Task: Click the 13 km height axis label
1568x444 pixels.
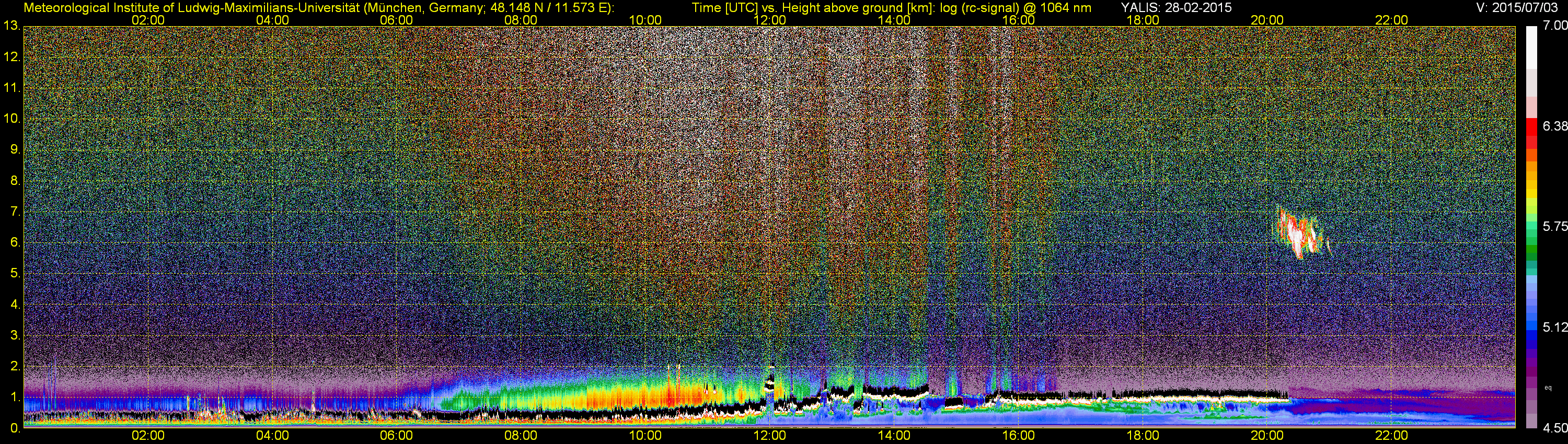Action: pos(11,26)
